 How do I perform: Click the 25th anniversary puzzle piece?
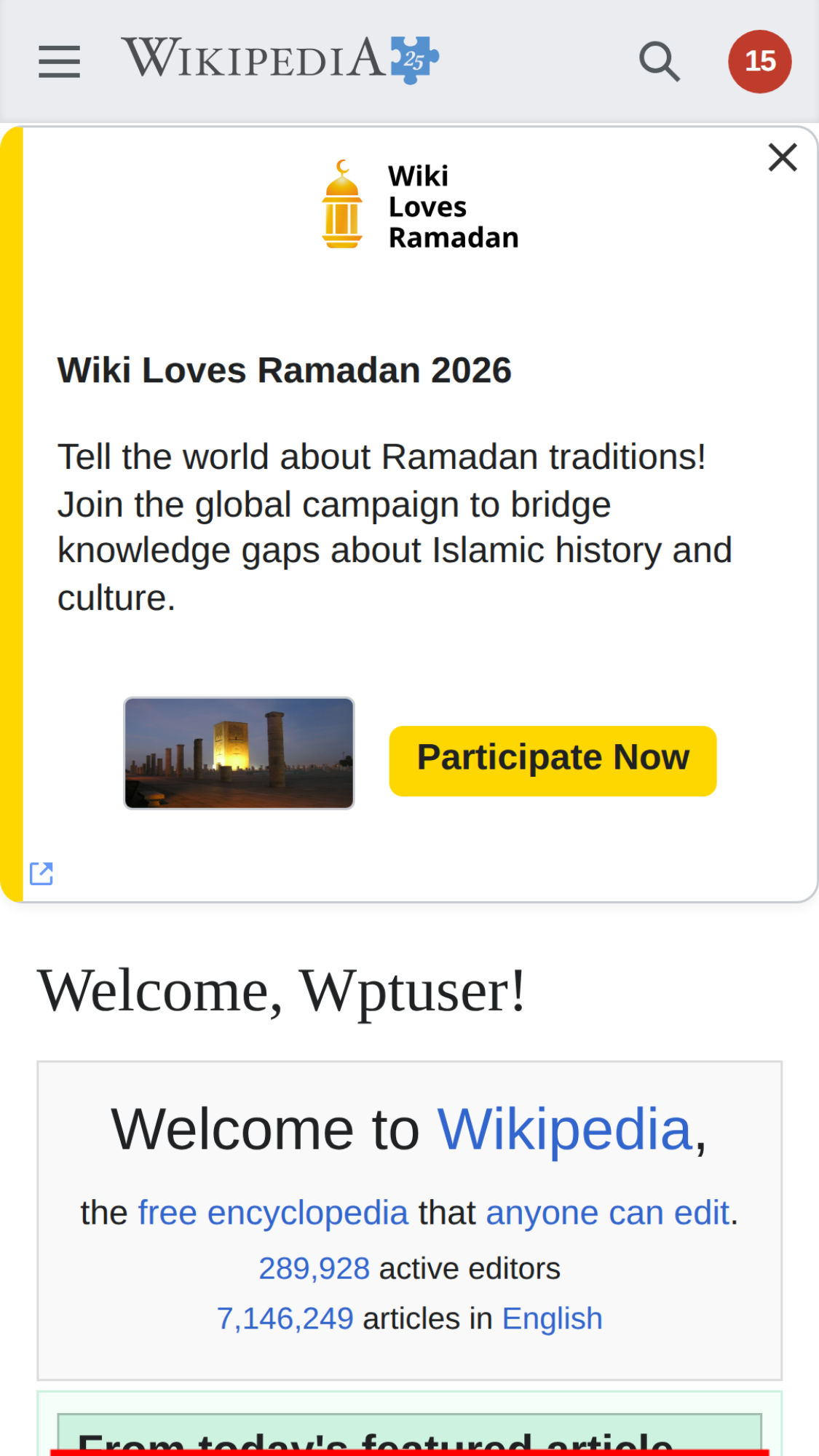[414, 60]
